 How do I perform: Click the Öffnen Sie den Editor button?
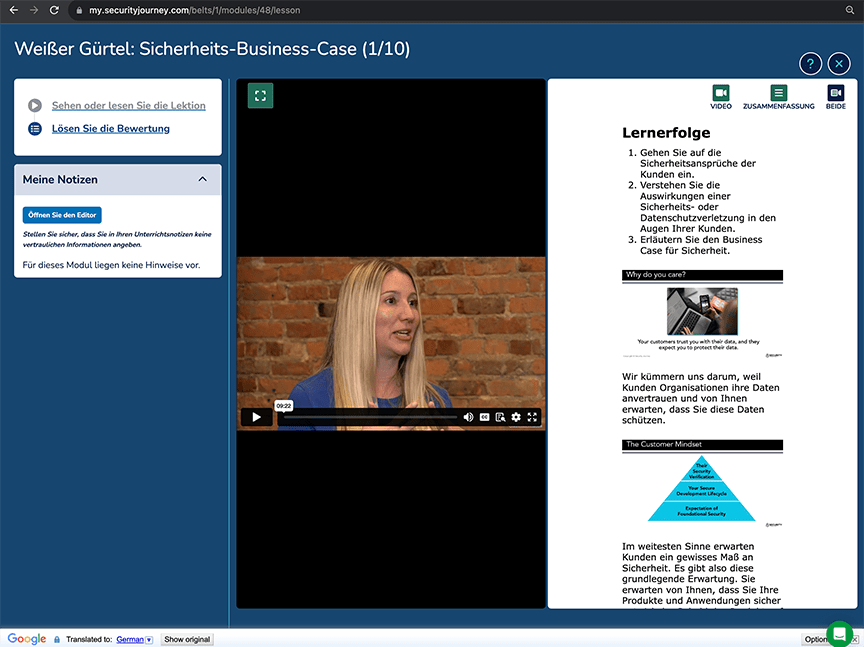click(x=62, y=215)
